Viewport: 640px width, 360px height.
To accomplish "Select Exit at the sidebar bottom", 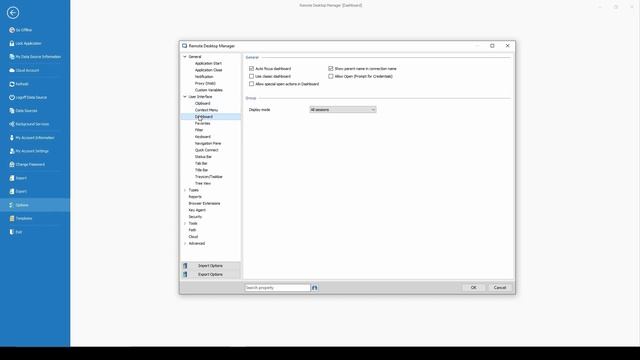I will [x=16, y=232].
